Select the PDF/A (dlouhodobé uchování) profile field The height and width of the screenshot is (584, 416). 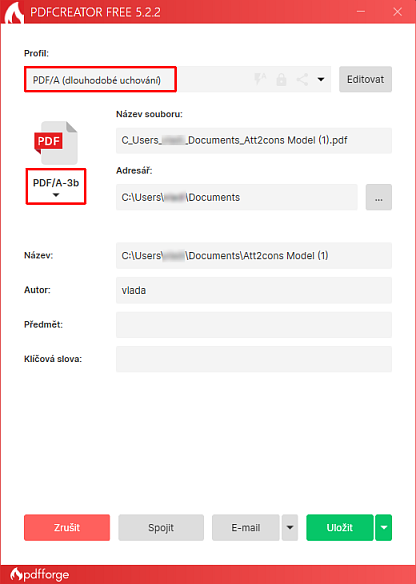[100, 79]
